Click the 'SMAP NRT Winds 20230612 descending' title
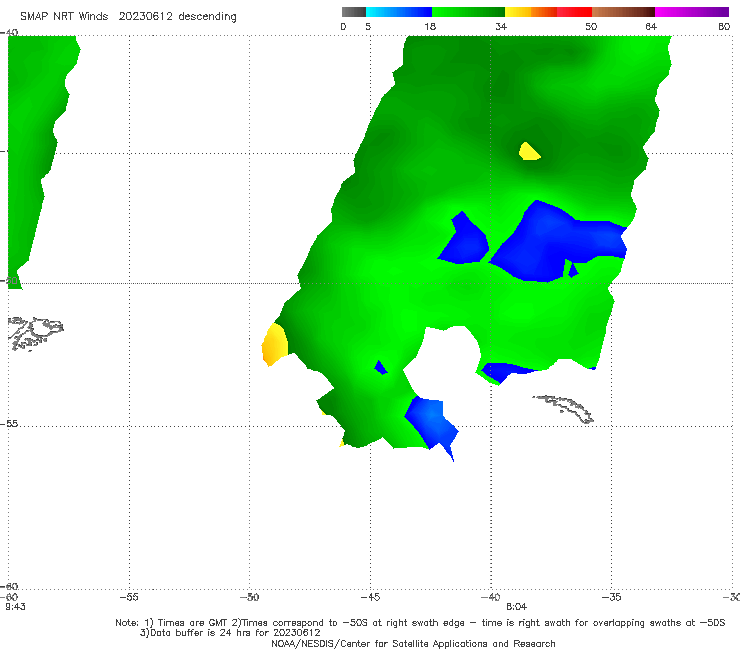This screenshot has height=650, width=740. [128, 16]
